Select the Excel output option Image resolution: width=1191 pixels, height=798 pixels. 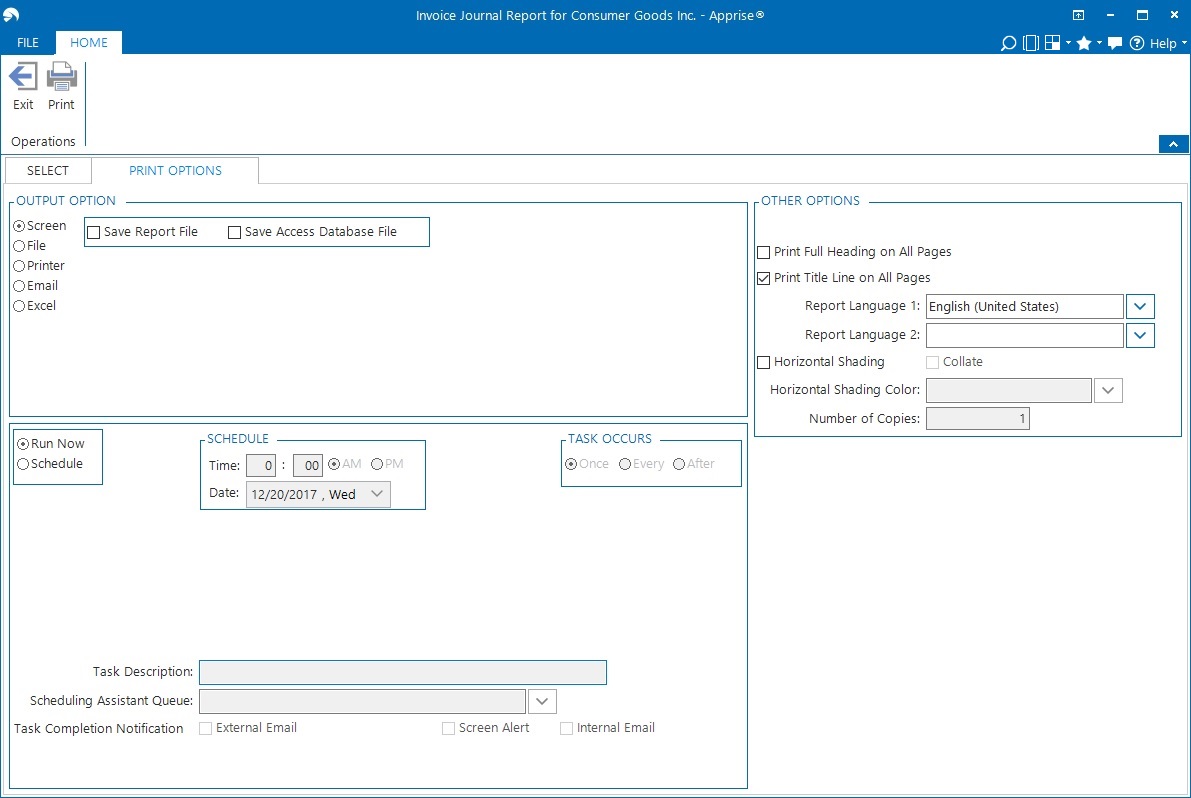[19, 306]
